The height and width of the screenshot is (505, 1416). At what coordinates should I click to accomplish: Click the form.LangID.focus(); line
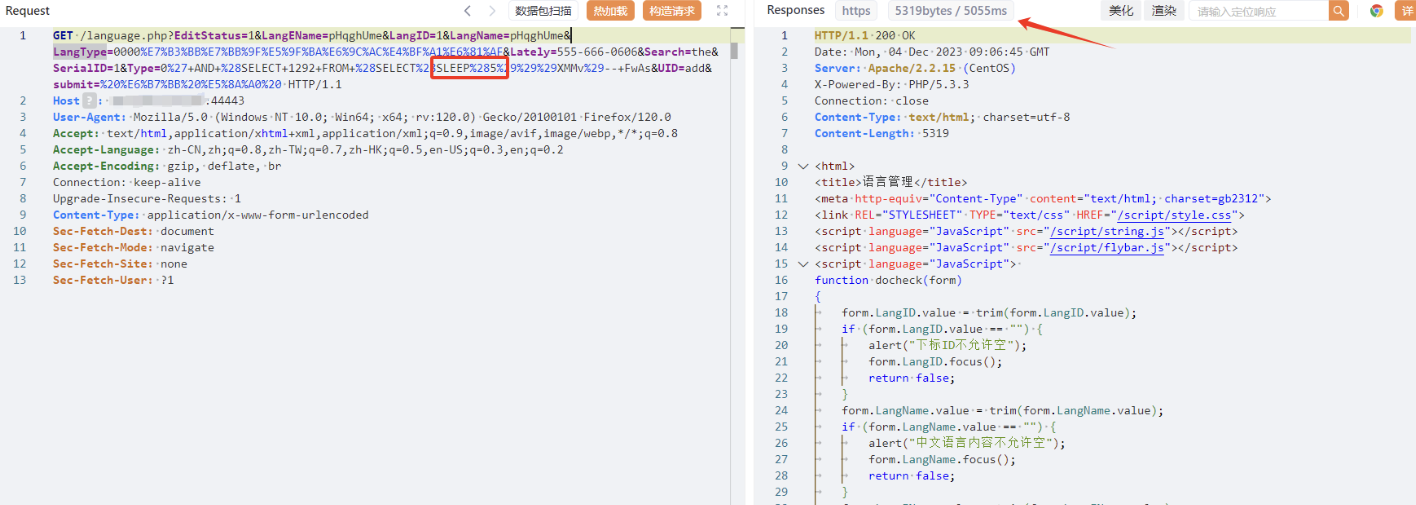pos(935,361)
